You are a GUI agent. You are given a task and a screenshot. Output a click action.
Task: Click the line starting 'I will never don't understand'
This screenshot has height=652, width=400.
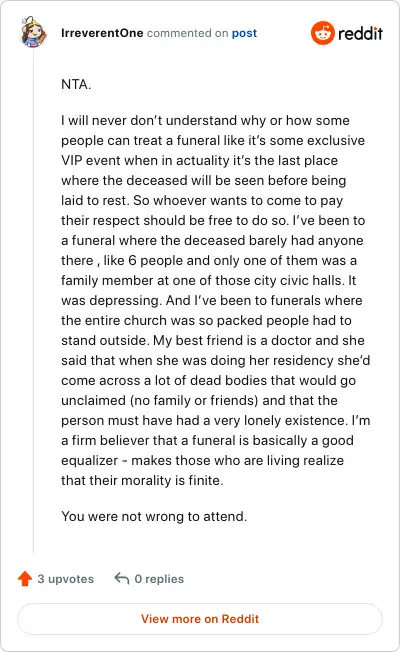(205, 121)
